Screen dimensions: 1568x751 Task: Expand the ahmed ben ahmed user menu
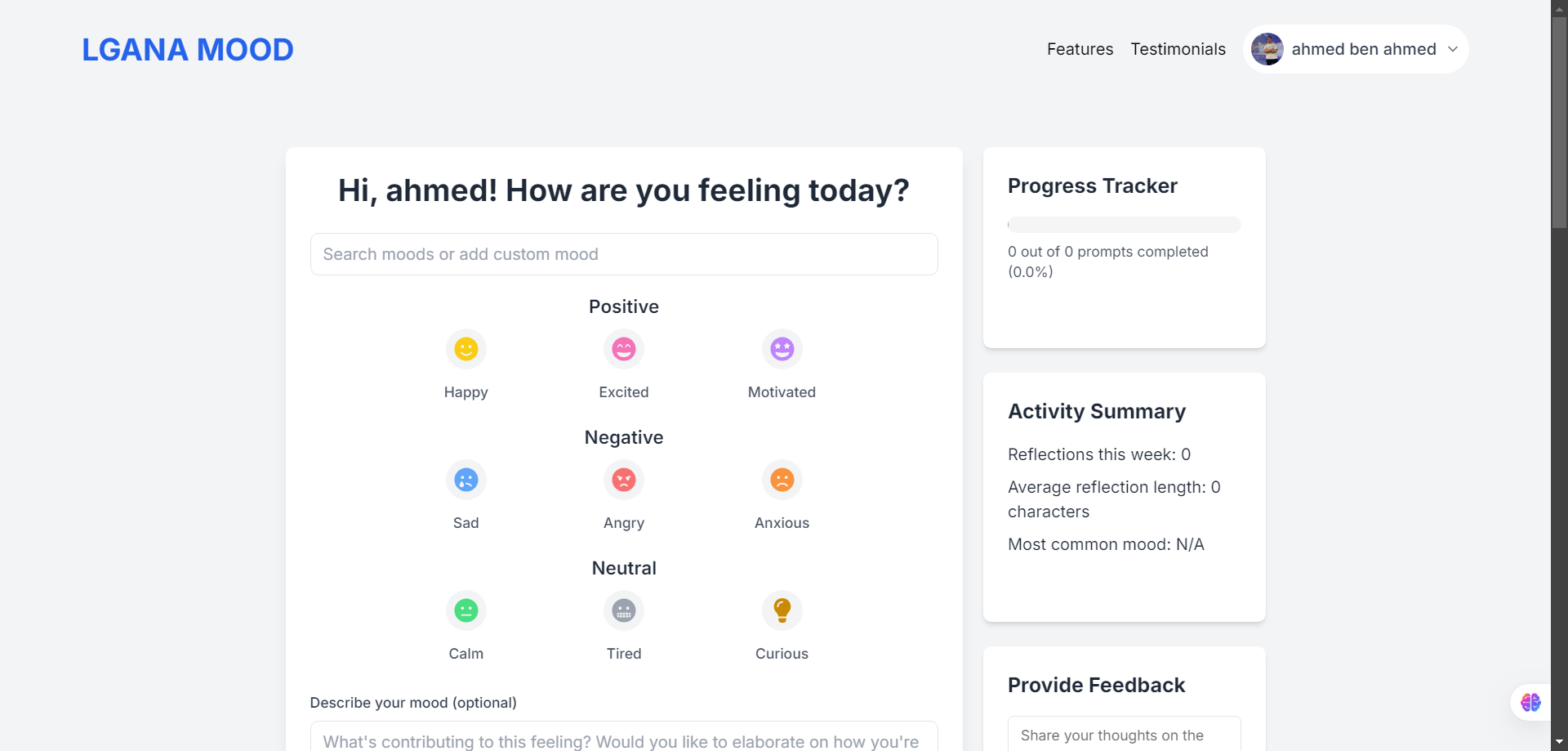[x=1363, y=49]
